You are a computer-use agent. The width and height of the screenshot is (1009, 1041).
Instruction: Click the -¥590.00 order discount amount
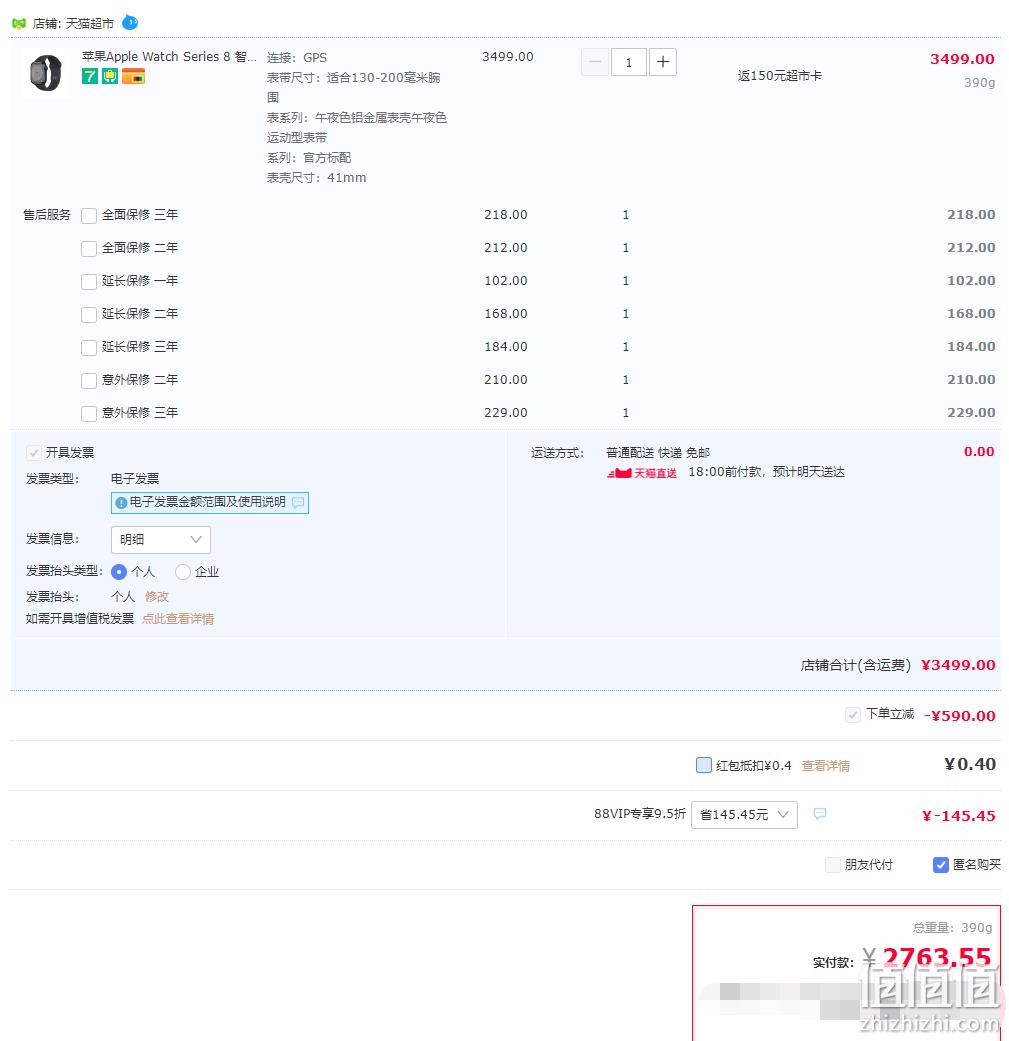959,716
